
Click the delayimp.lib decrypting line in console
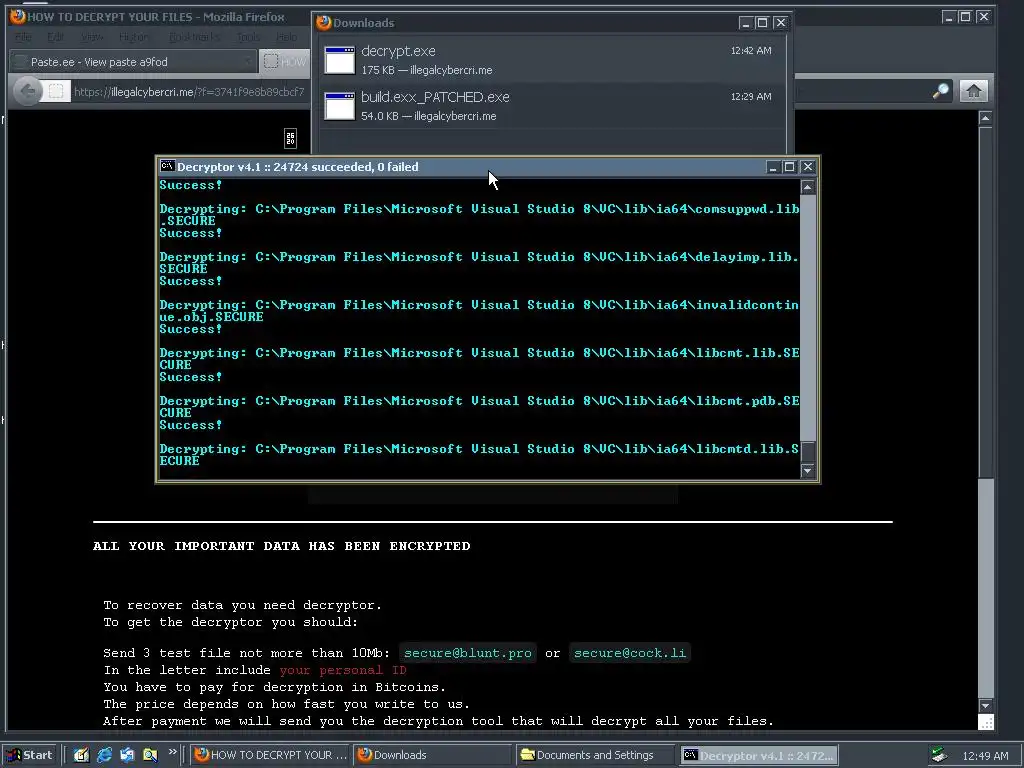point(479,263)
